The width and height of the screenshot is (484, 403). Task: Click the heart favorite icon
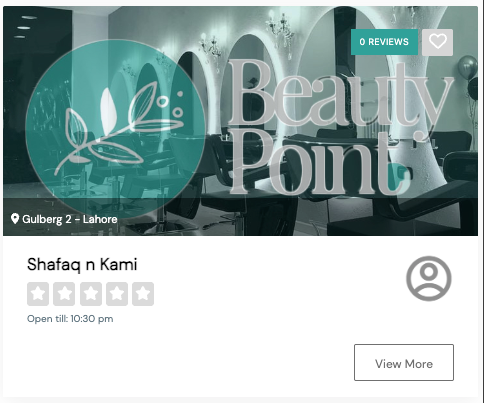pyautogui.click(x=437, y=42)
